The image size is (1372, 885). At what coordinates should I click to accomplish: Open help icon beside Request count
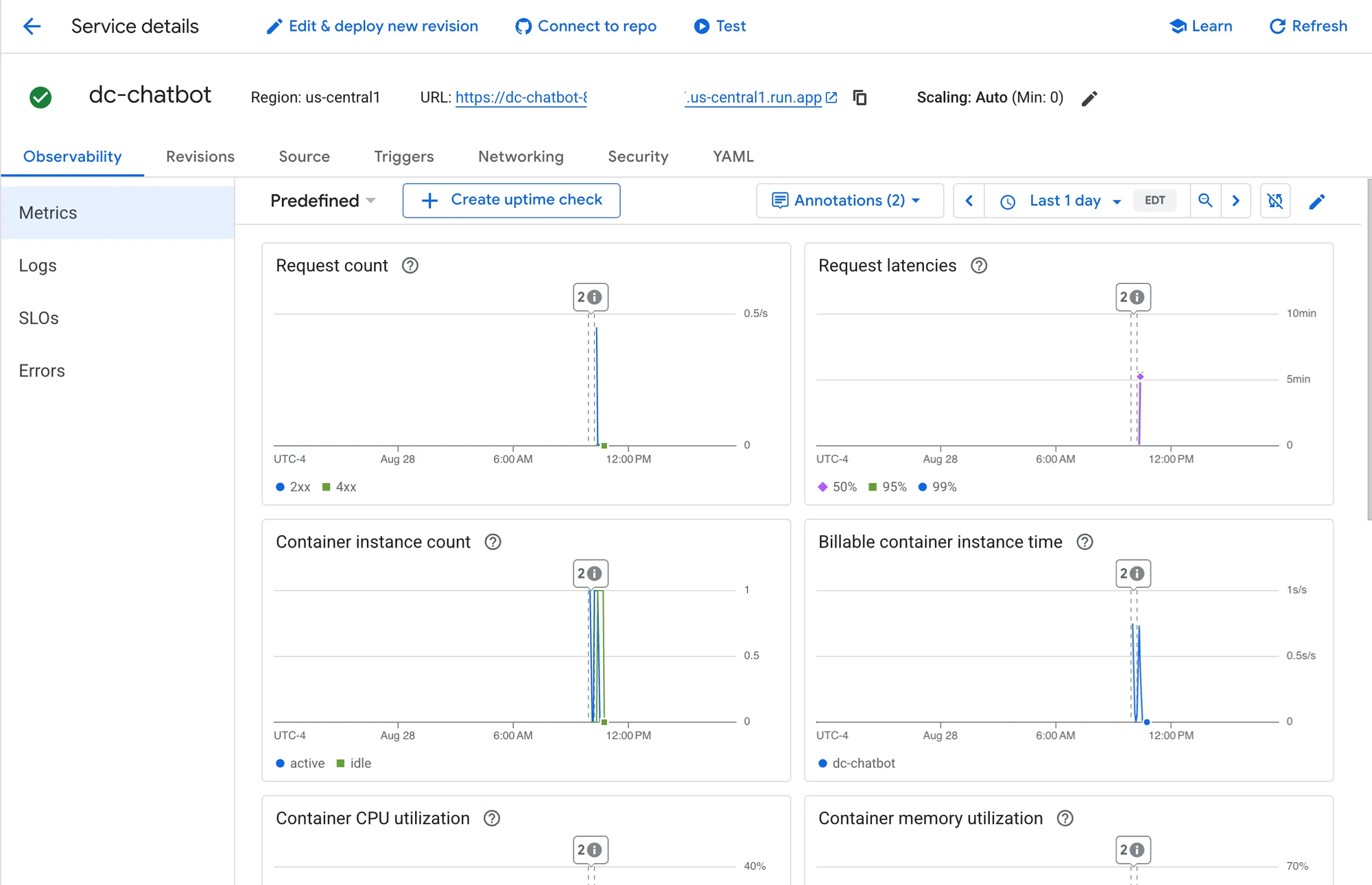pyautogui.click(x=410, y=265)
